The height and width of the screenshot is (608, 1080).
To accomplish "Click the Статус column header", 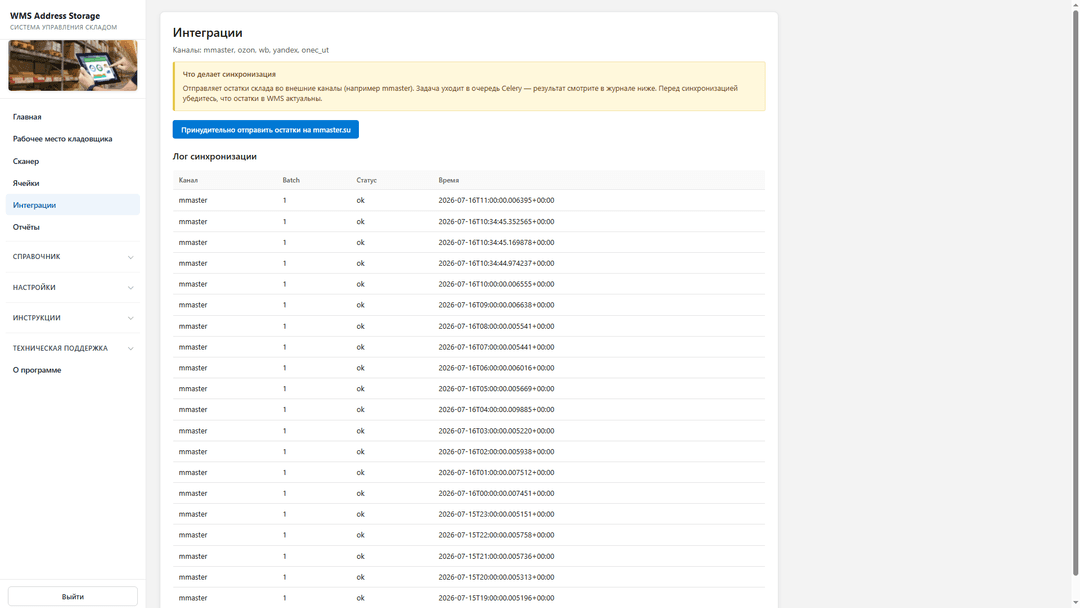I will pos(366,180).
